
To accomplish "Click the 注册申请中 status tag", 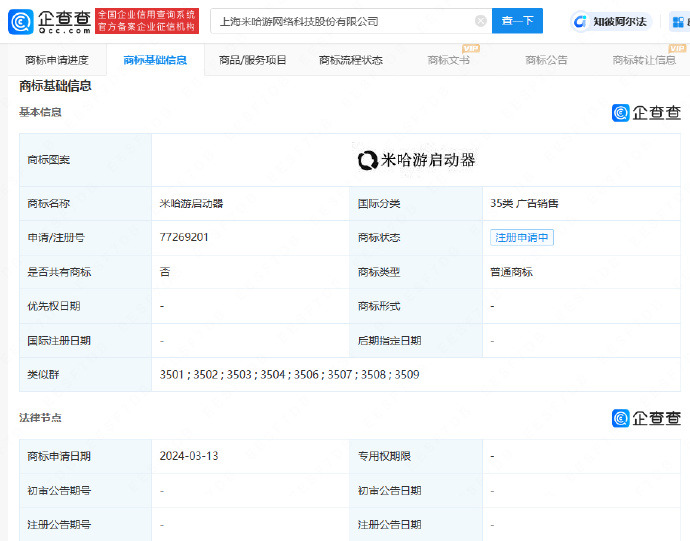I will click(x=522, y=238).
